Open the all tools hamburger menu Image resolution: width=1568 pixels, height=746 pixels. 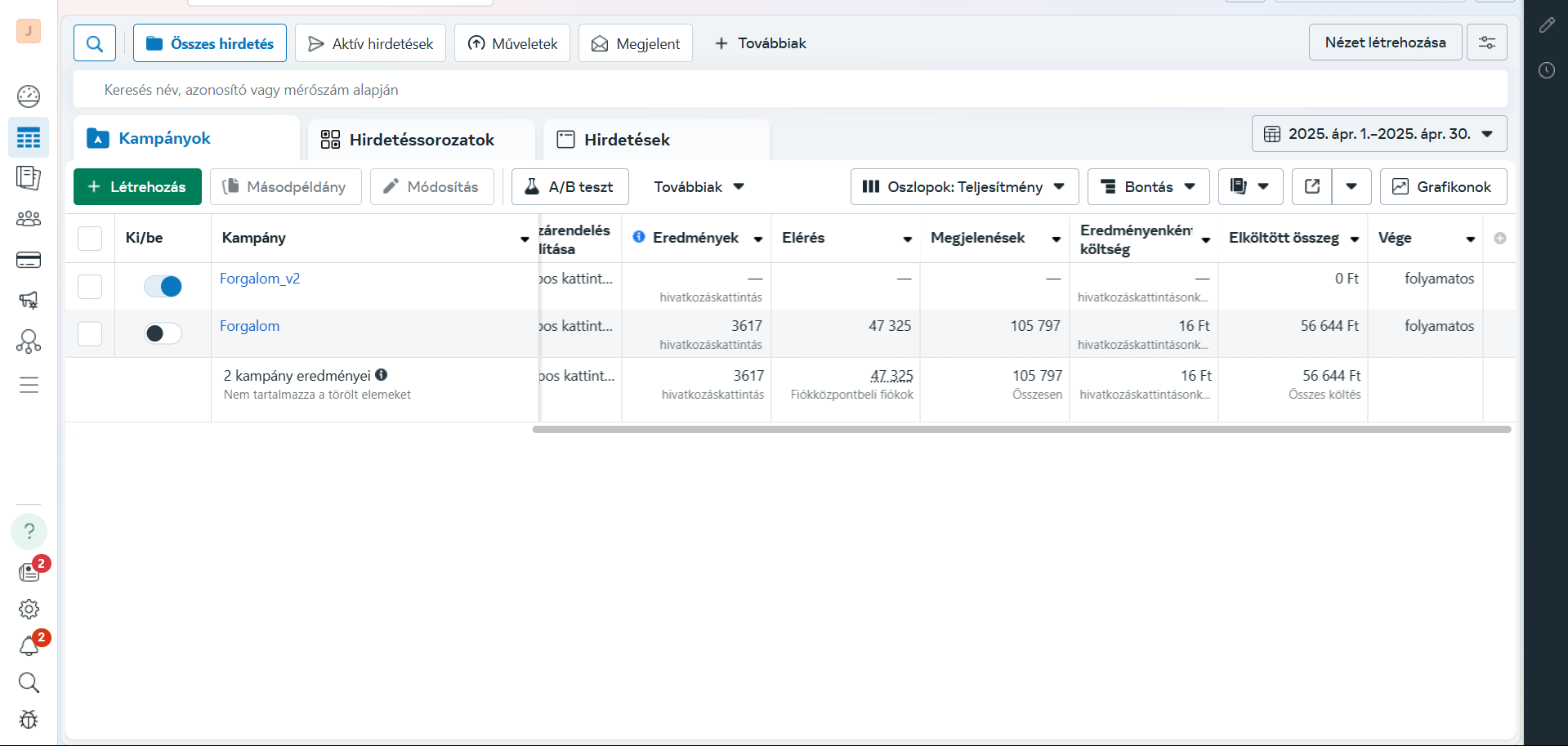pyautogui.click(x=29, y=385)
